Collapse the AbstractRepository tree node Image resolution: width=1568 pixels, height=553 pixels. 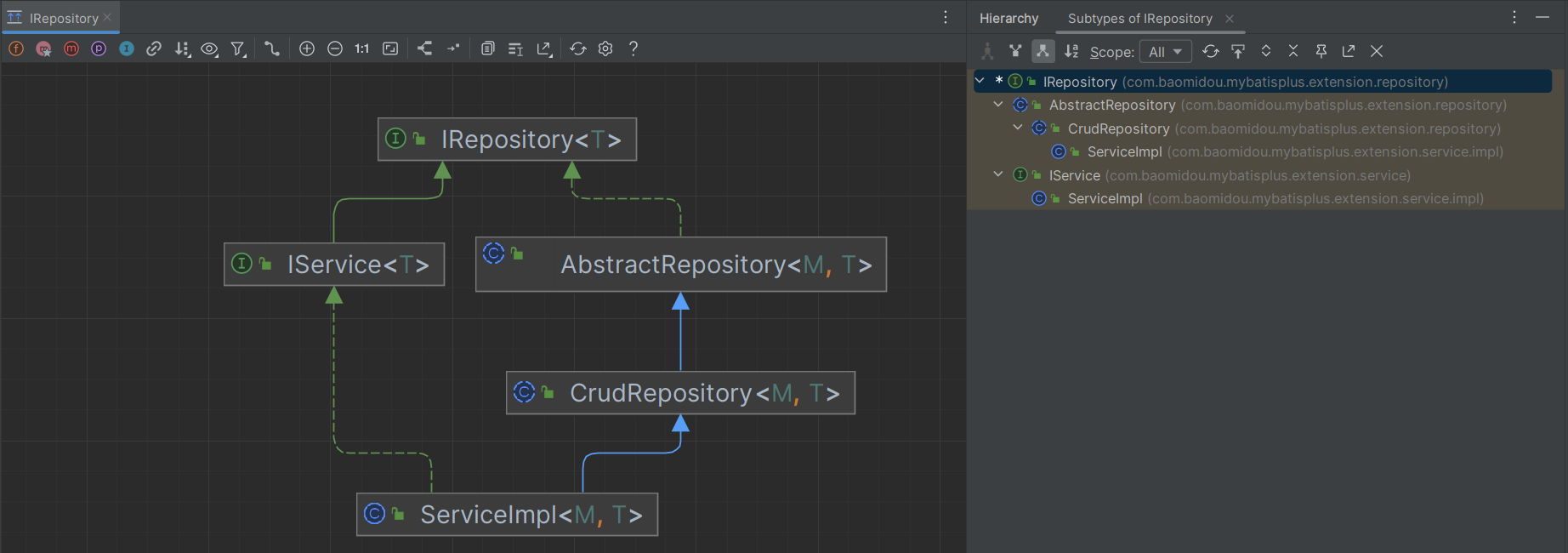point(998,104)
